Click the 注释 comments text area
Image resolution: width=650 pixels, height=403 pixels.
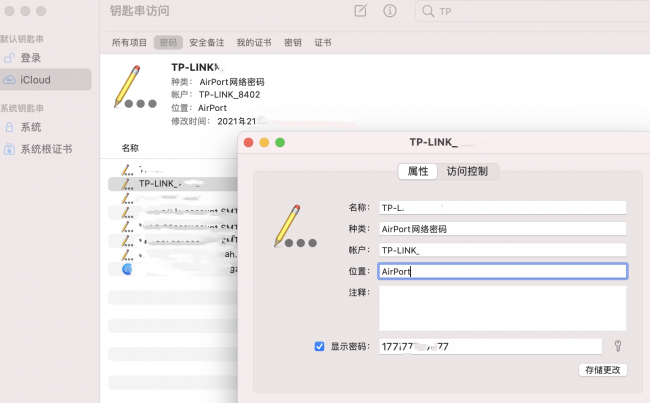coord(502,308)
